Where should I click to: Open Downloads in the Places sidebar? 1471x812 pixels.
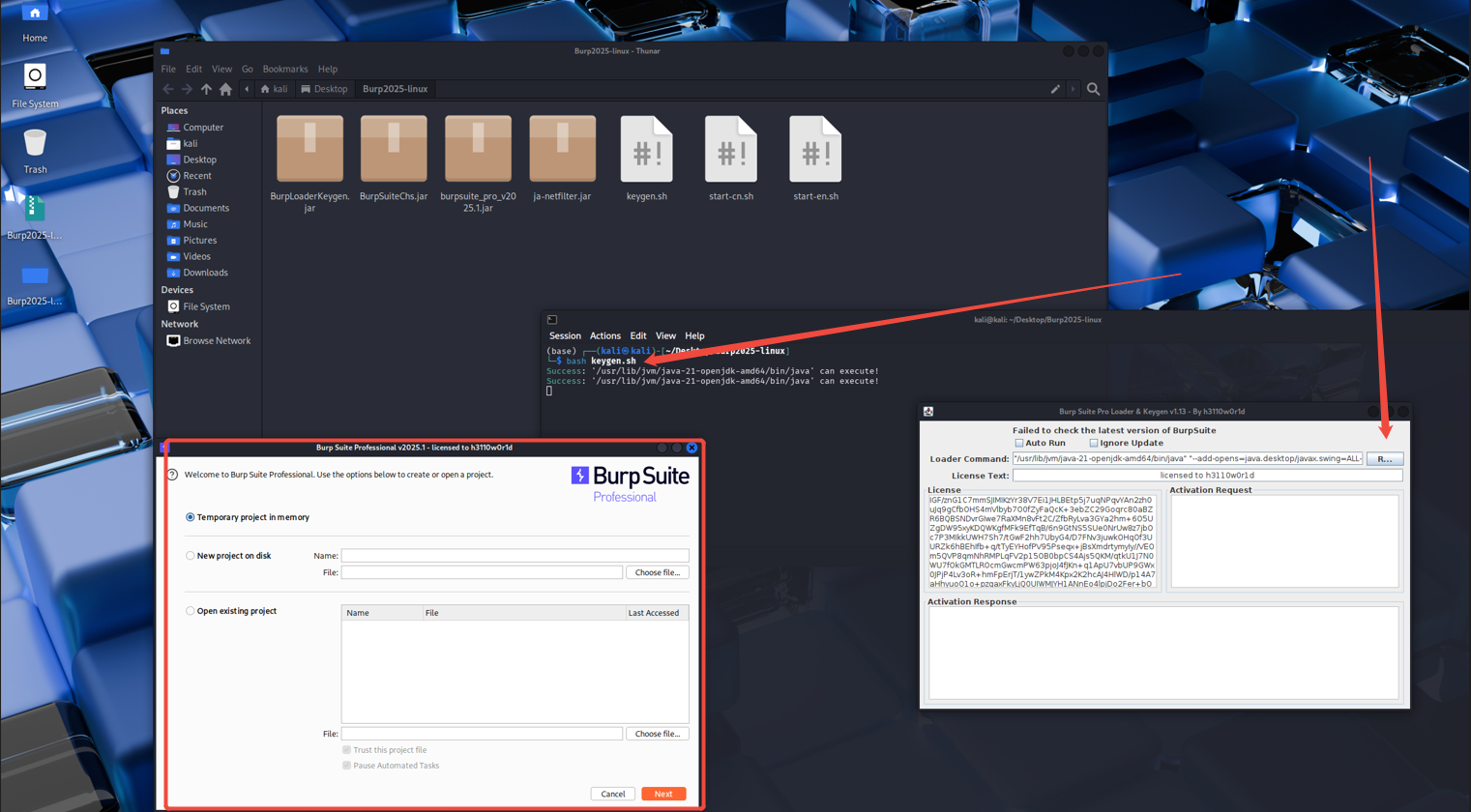coord(205,273)
